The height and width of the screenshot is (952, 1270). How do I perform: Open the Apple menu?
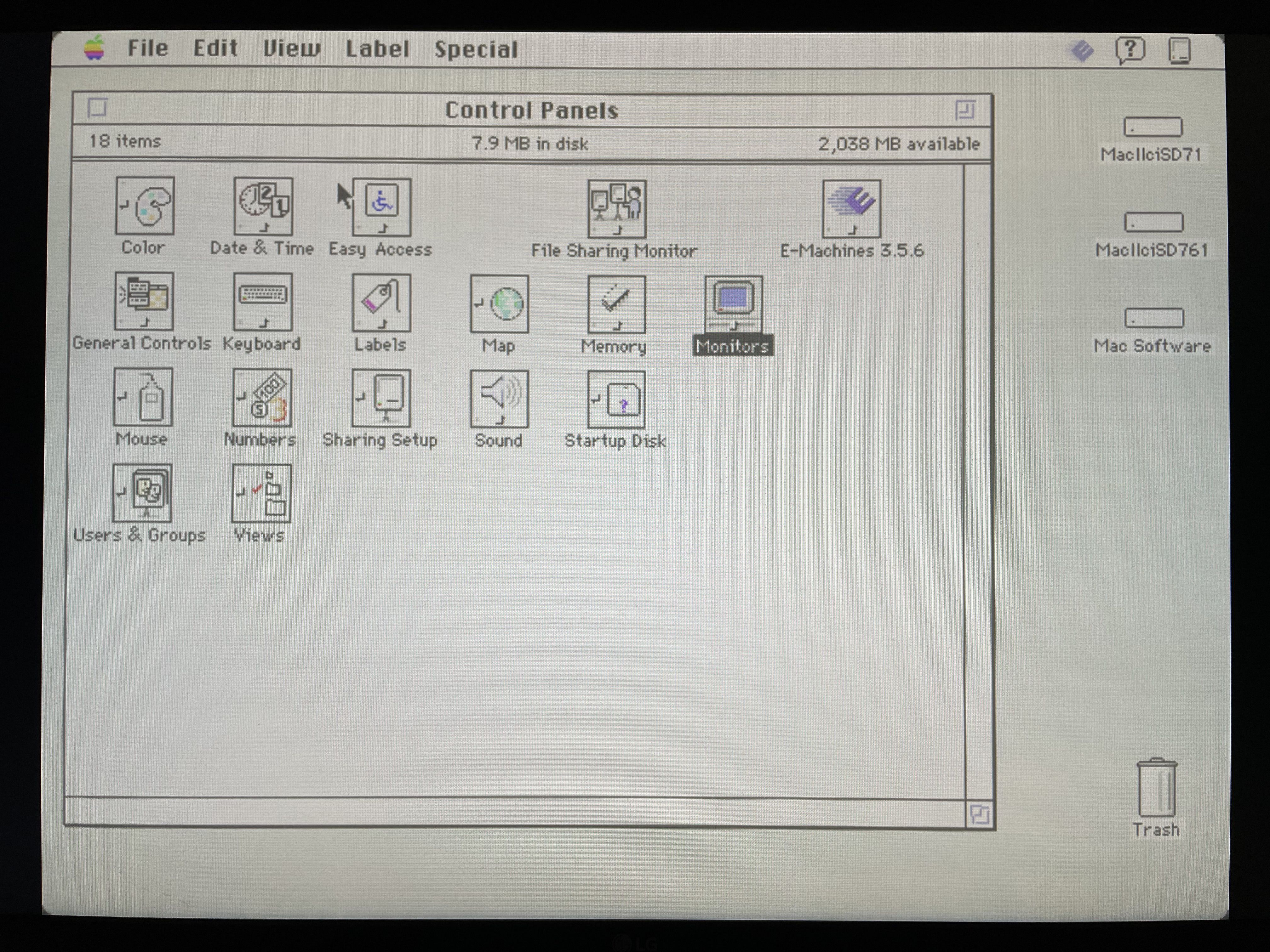[x=94, y=48]
